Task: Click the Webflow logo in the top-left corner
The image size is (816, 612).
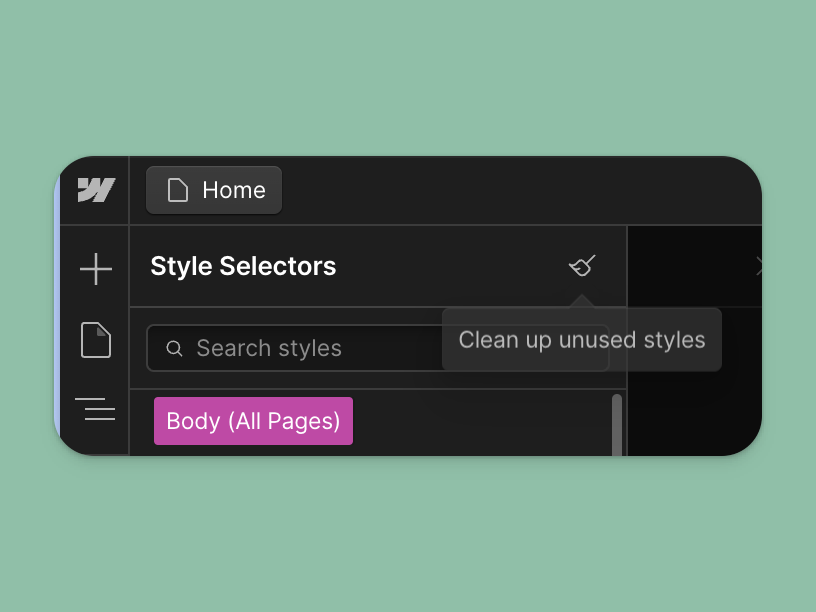Action: tap(95, 190)
